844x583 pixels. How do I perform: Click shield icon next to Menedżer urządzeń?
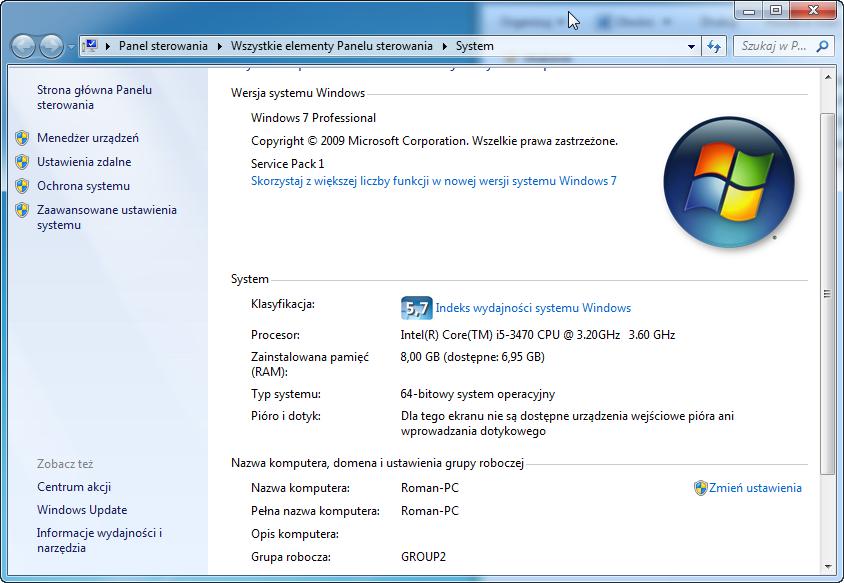click(22, 138)
